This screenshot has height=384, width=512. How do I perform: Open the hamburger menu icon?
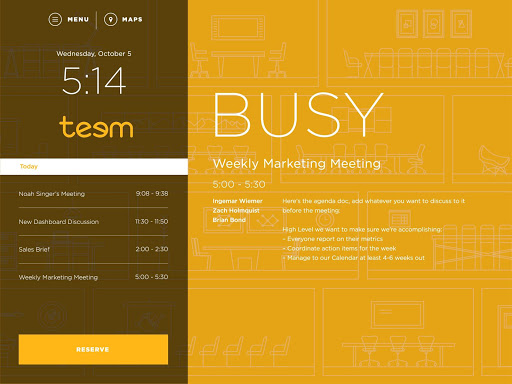coord(55,19)
